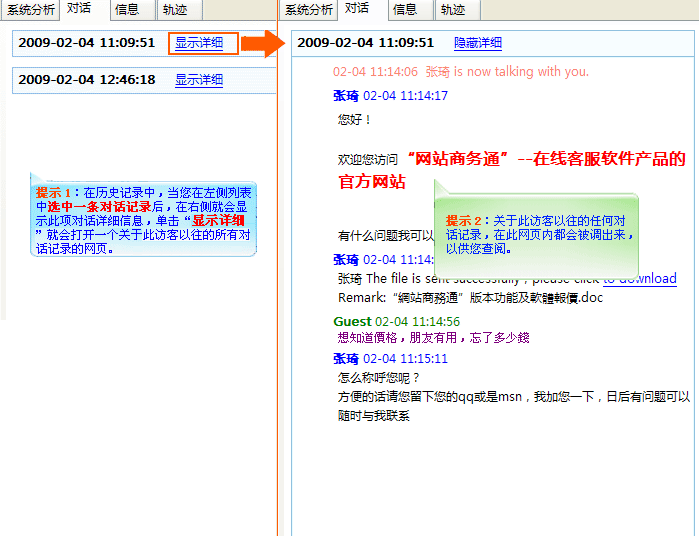Open the 系统分析 tab in right panel
Screen dimensions: 699x536
pyautogui.click(x=309, y=10)
